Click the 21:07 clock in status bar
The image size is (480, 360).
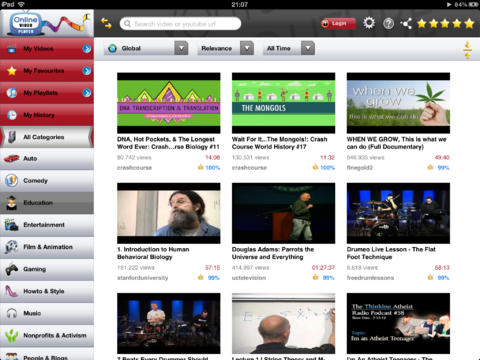pyautogui.click(x=240, y=4)
